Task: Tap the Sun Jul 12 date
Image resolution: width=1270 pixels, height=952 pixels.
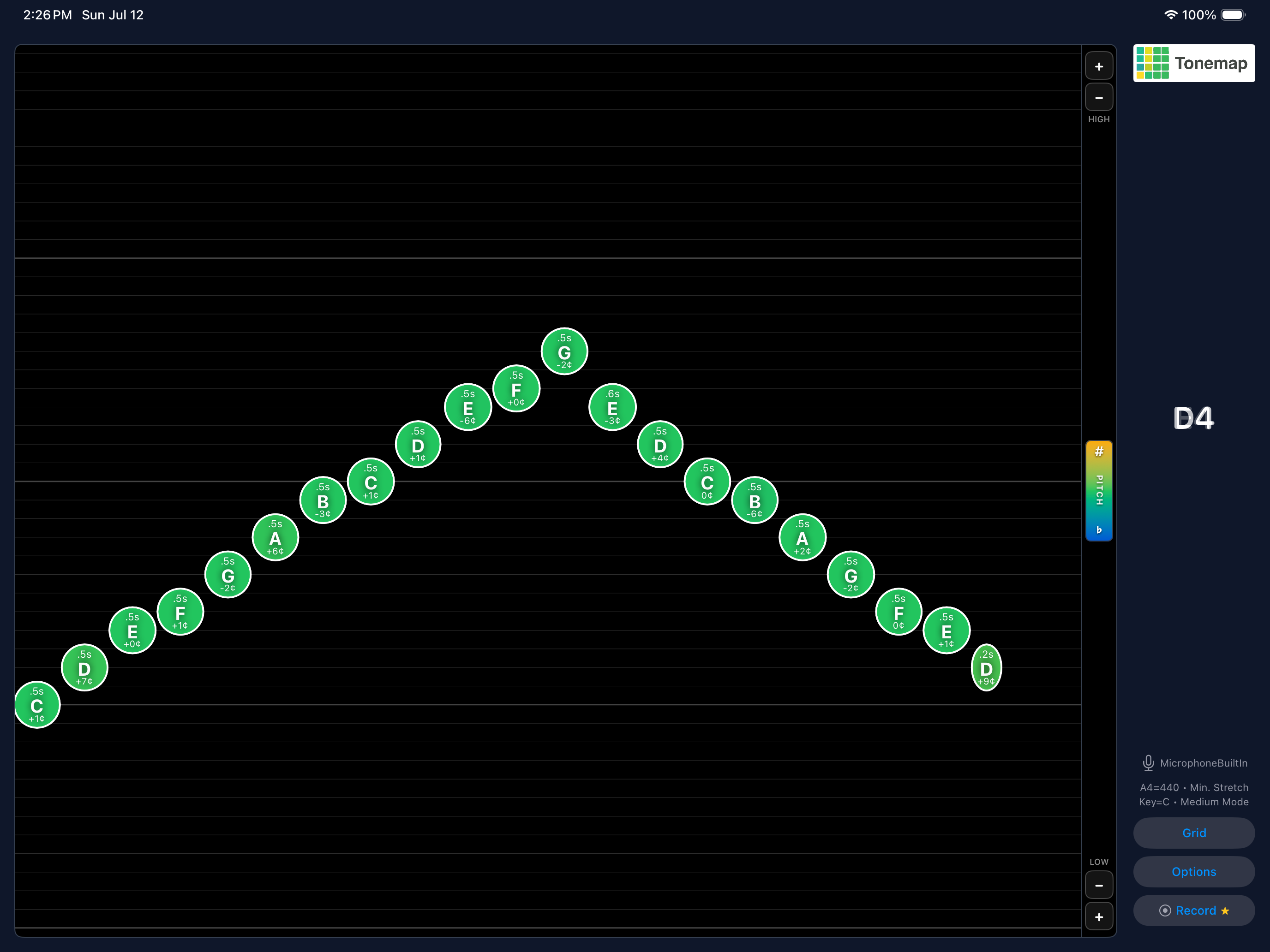Action: (113, 15)
